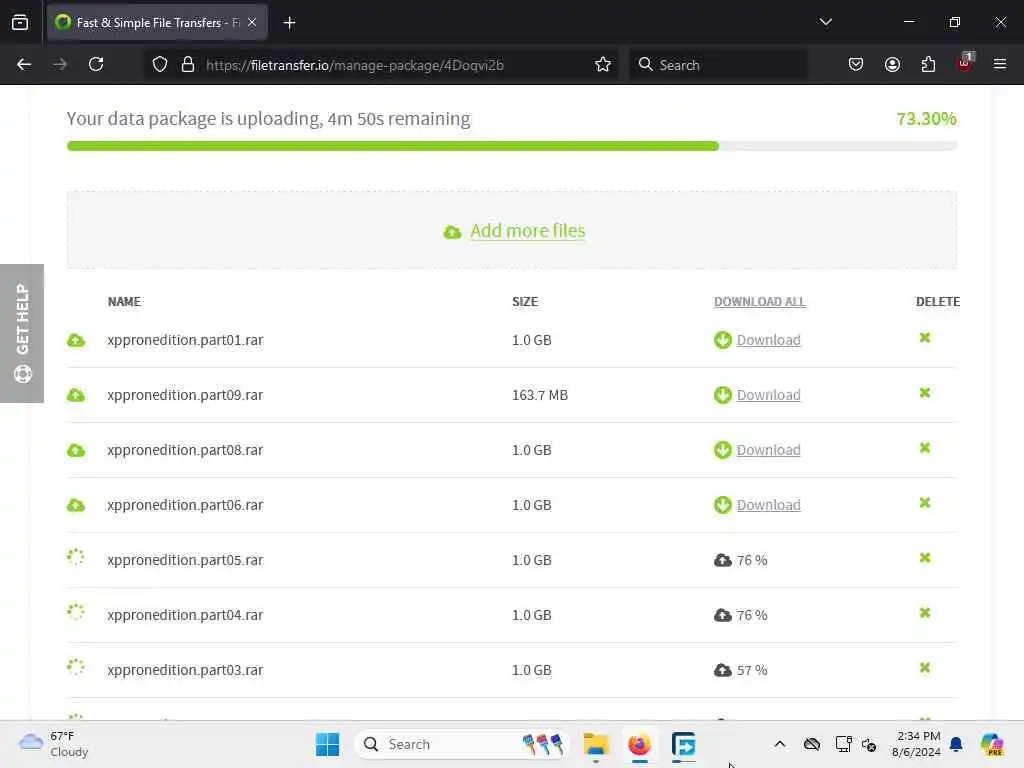Click the Windows taskbar Search box
The width and height of the screenshot is (1024, 768).
[462, 744]
